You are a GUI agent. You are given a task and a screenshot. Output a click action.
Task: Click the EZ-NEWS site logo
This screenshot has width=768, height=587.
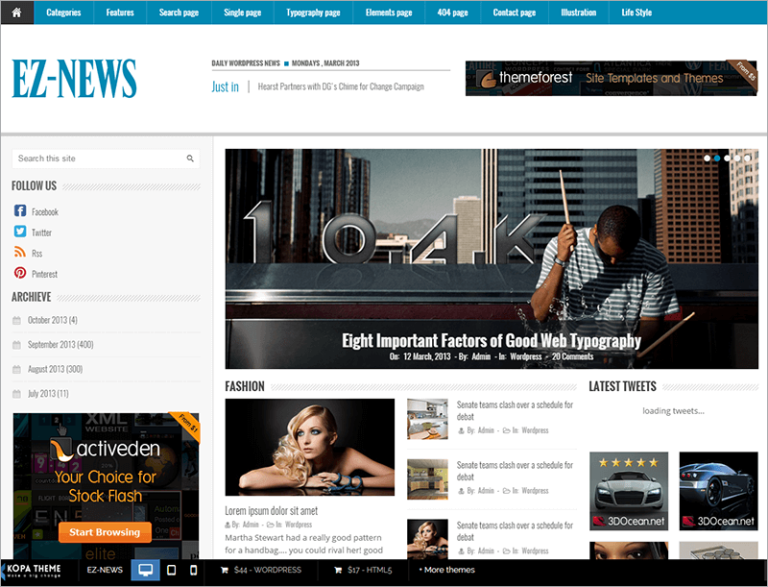74,78
